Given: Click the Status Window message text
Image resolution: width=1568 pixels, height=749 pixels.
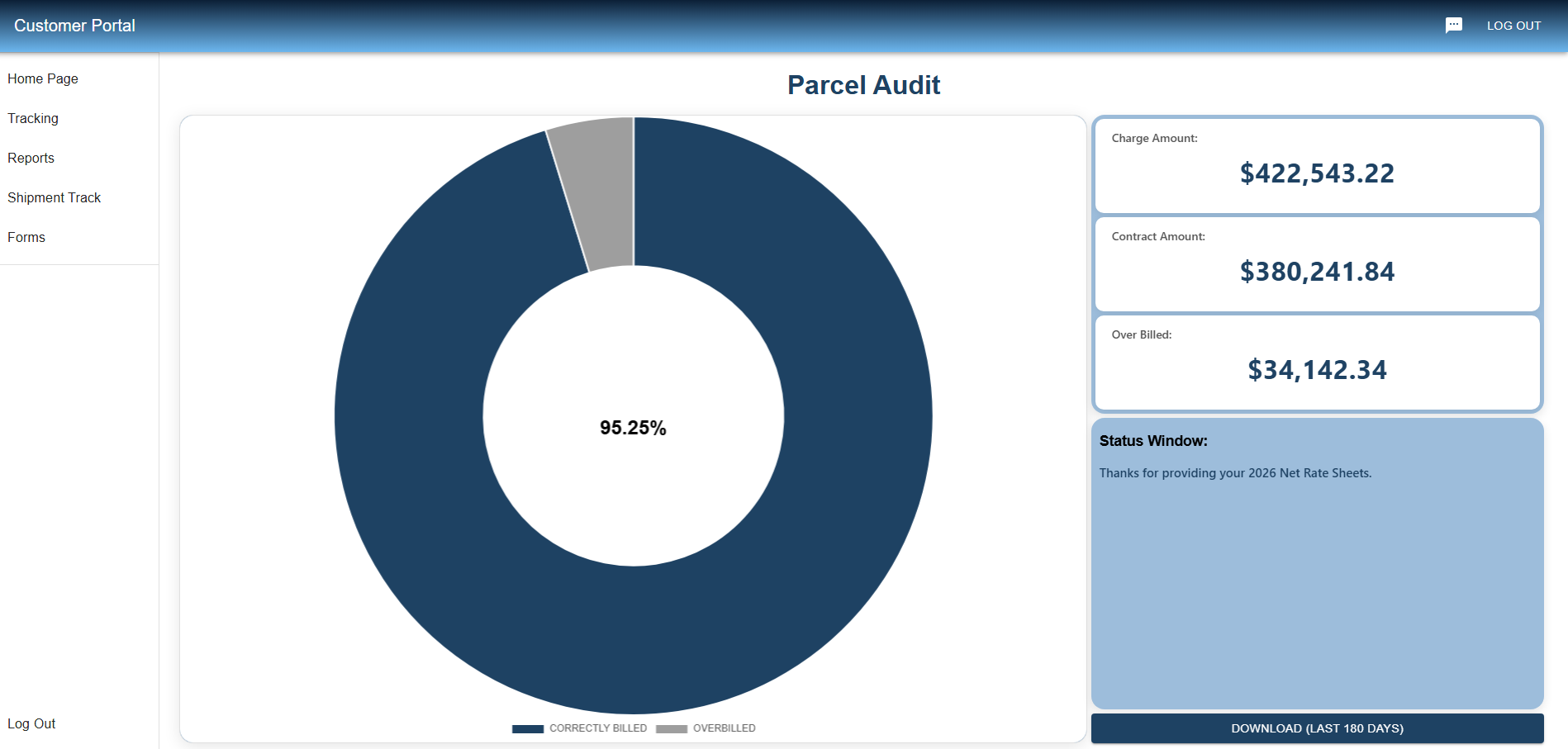Looking at the screenshot, I should [1235, 473].
